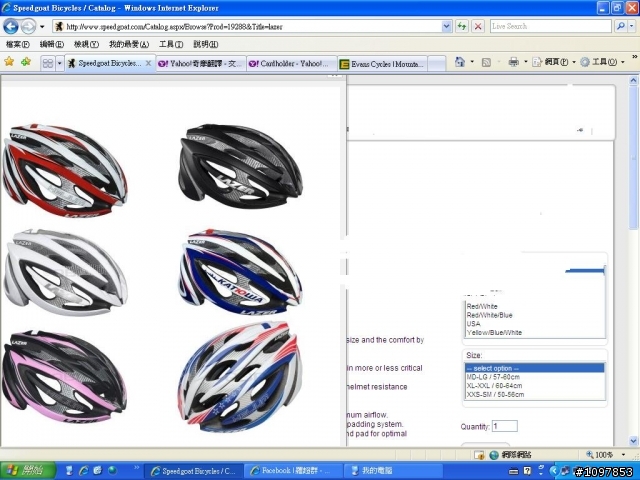Go forward with the Forward arrow
The height and width of the screenshot is (480, 640).
[x=28, y=27]
